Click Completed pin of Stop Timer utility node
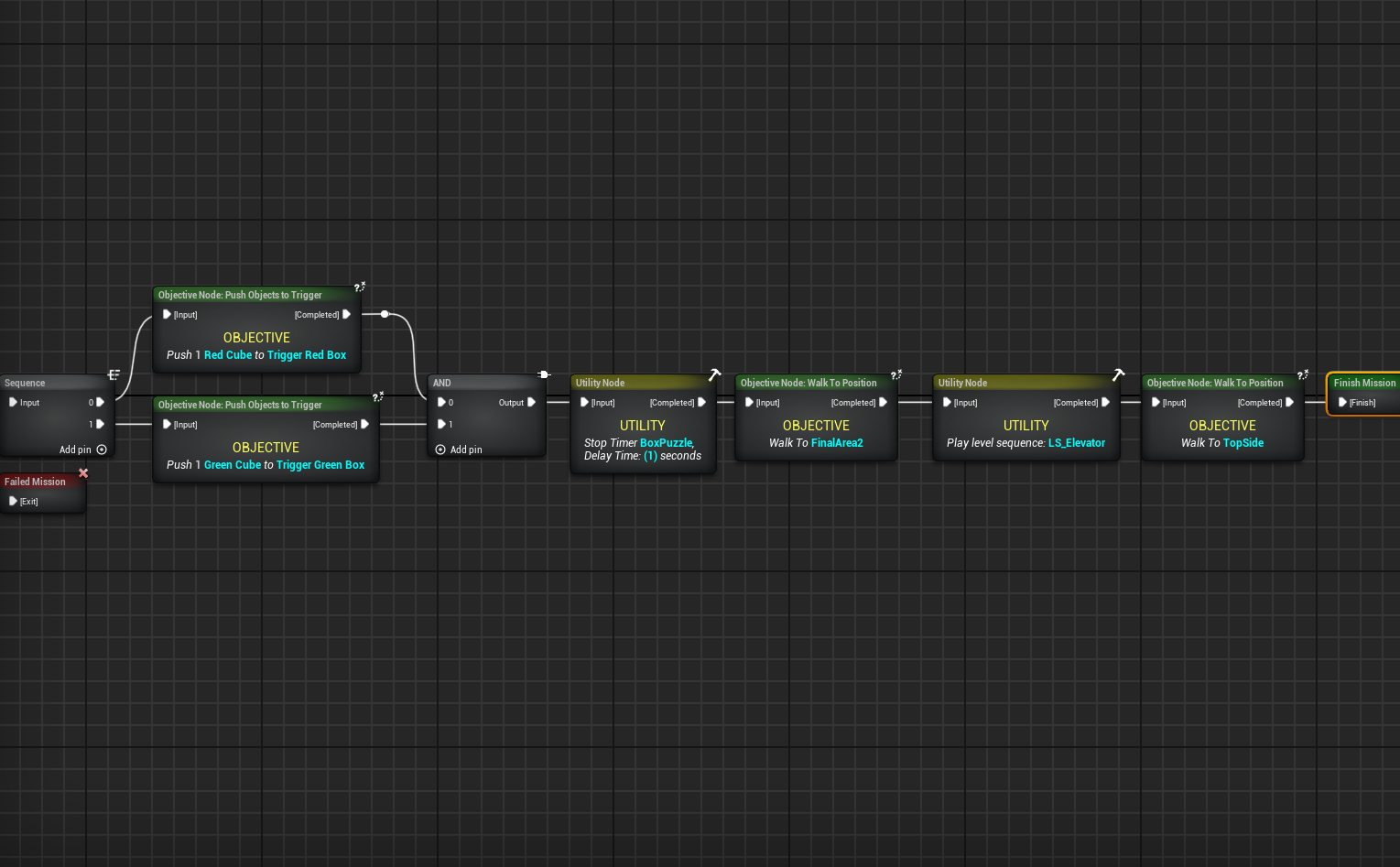 tap(701, 402)
